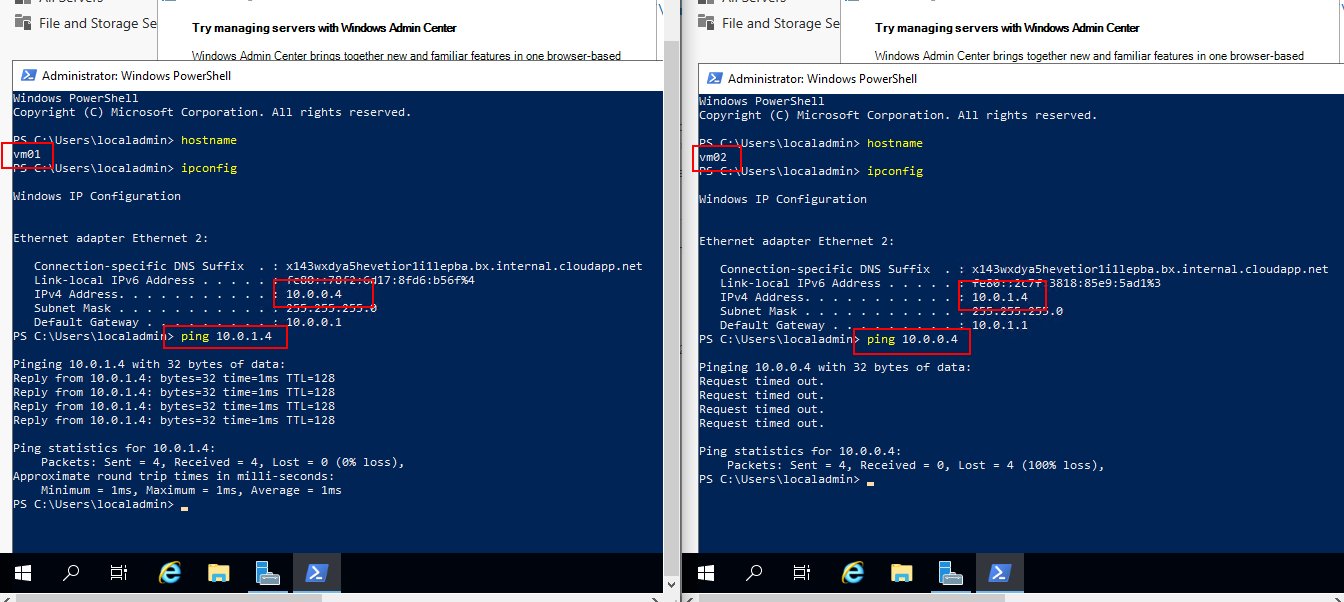Click the active PowerShell taskbar button on vm01

(316, 573)
